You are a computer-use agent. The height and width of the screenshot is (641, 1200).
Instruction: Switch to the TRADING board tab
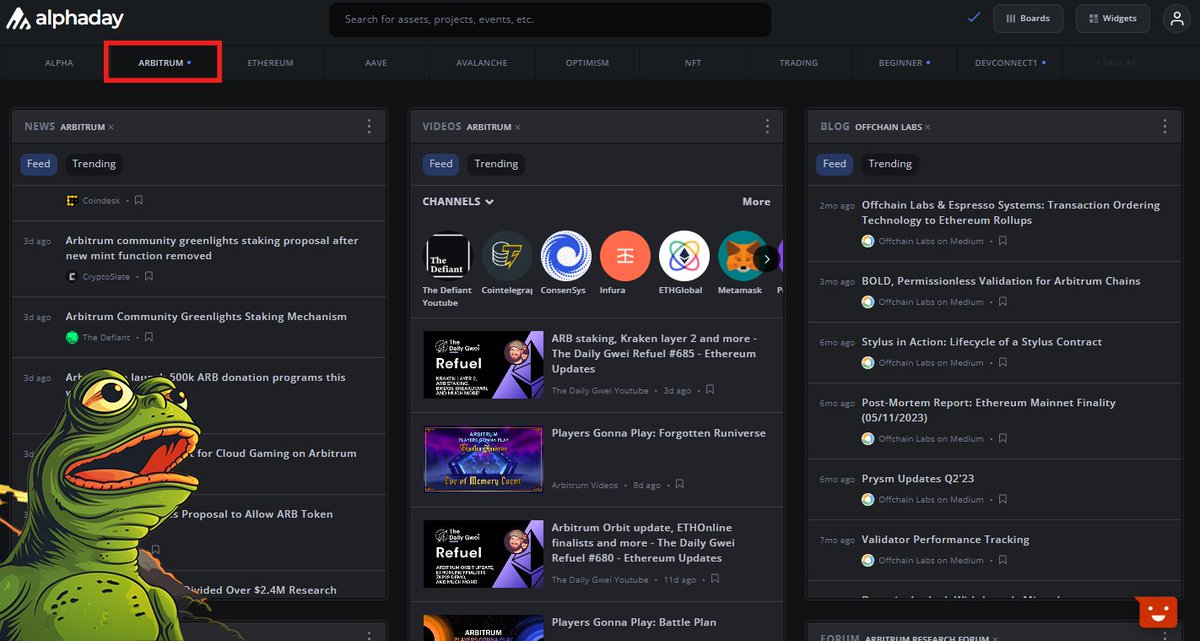(x=798, y=63)
